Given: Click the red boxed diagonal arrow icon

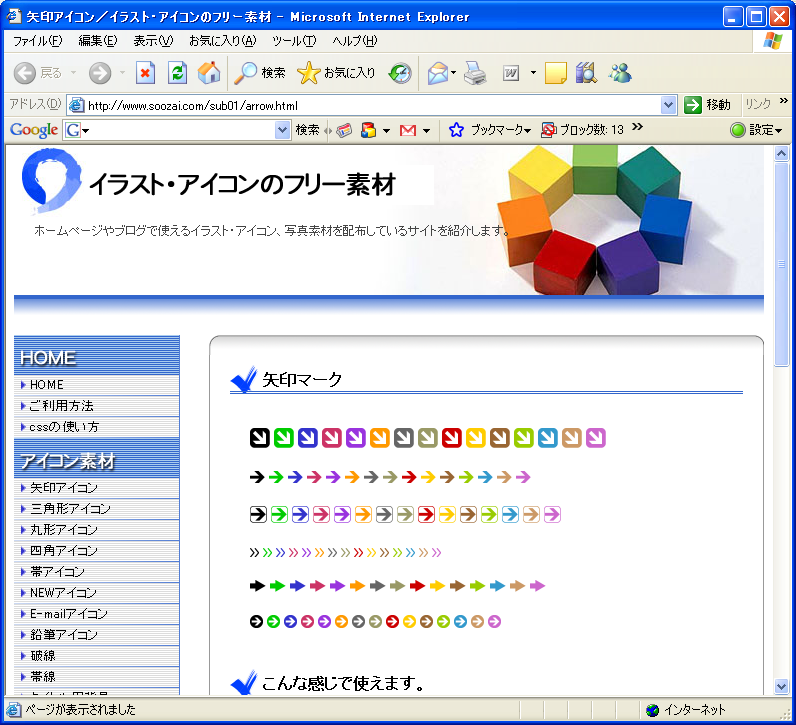Looking at the screenshot, I should (x=451, y=438).
